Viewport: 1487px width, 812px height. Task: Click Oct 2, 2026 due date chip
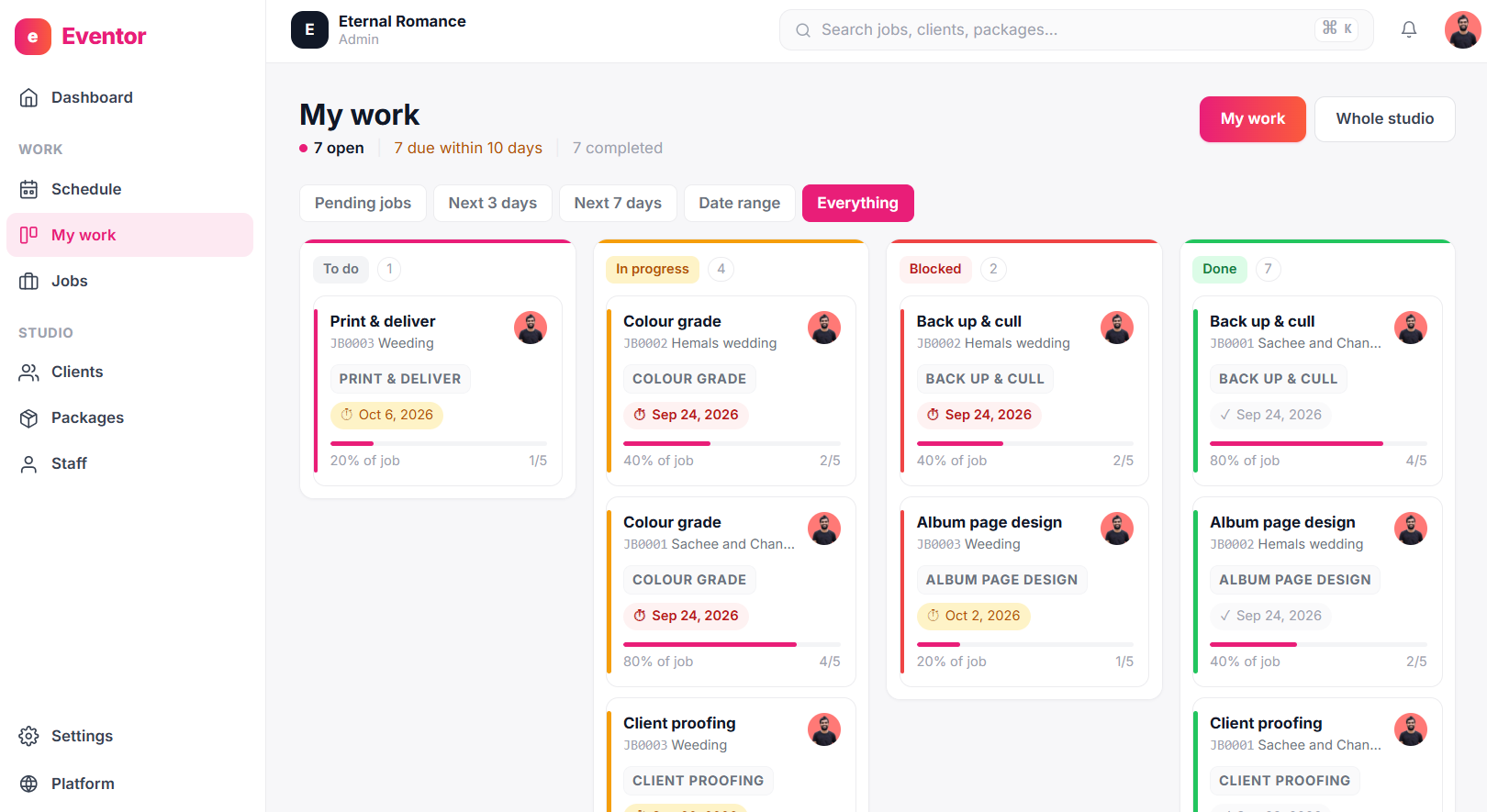[973, 616]
